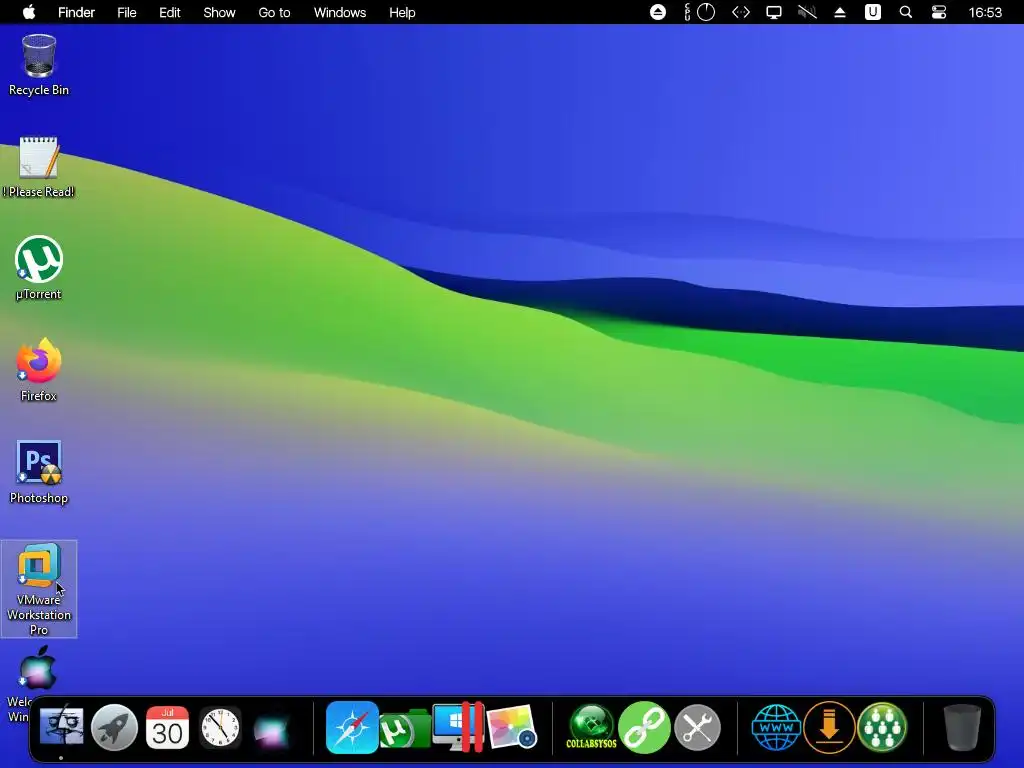Toggle the muted volume icon in menu bar
Screen dimensions: 1024x768
coord(807,12)
